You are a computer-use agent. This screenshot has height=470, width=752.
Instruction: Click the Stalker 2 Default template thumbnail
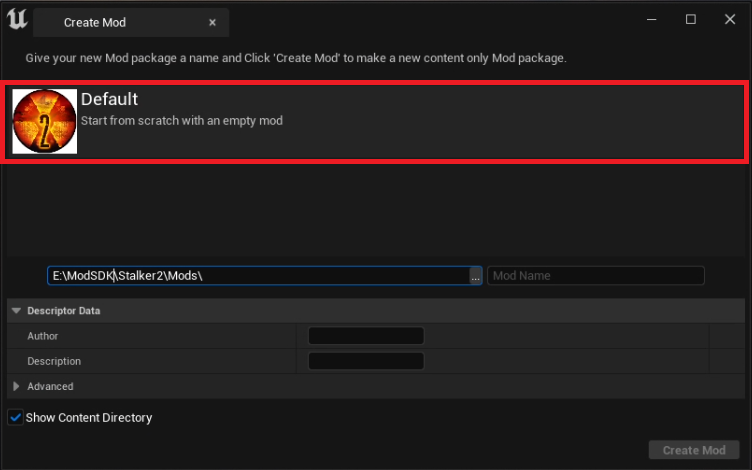click(x=45, y=121)
